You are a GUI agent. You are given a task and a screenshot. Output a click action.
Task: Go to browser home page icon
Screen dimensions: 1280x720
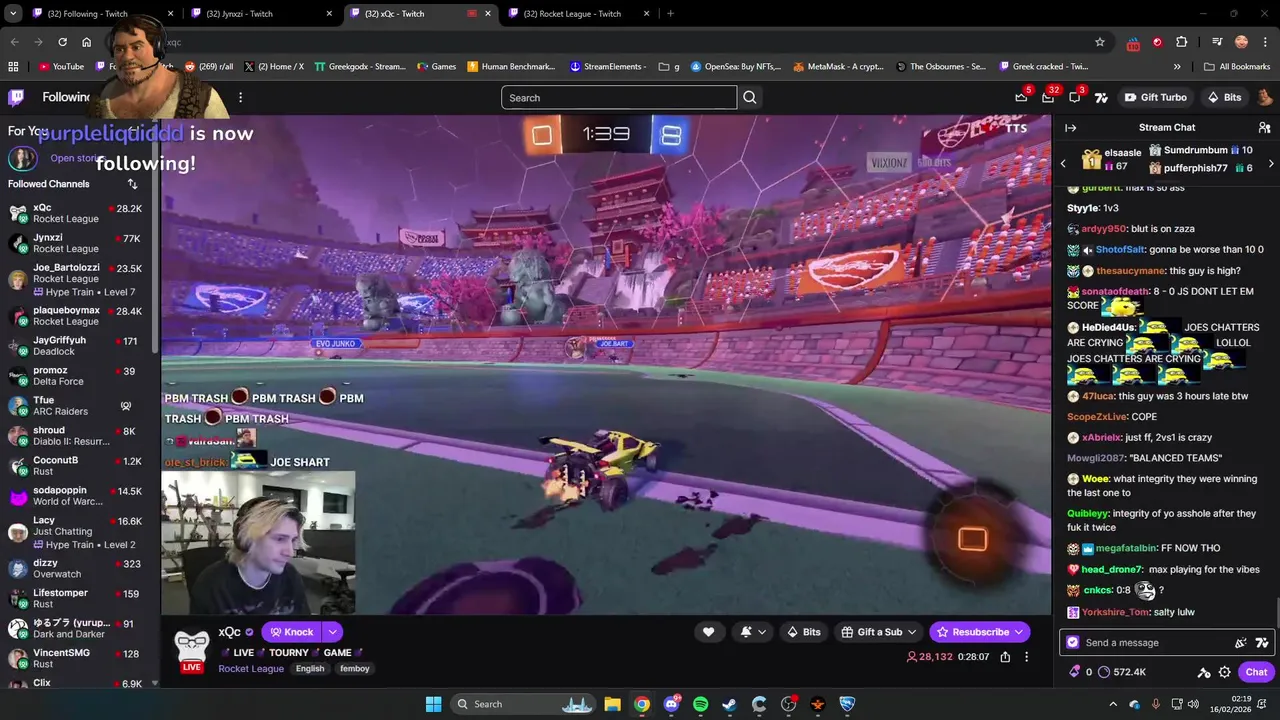[87, 42]
